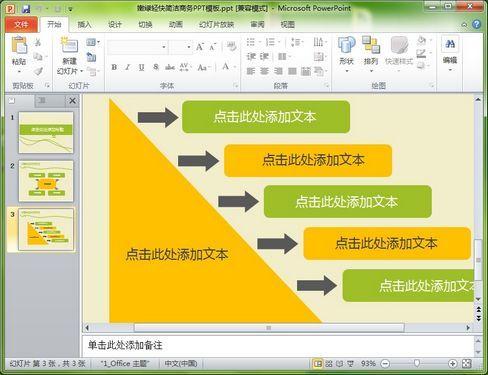488x375 pixels.
Task: Click the Paste icon in clipboard group
Action: coord(19,45)
